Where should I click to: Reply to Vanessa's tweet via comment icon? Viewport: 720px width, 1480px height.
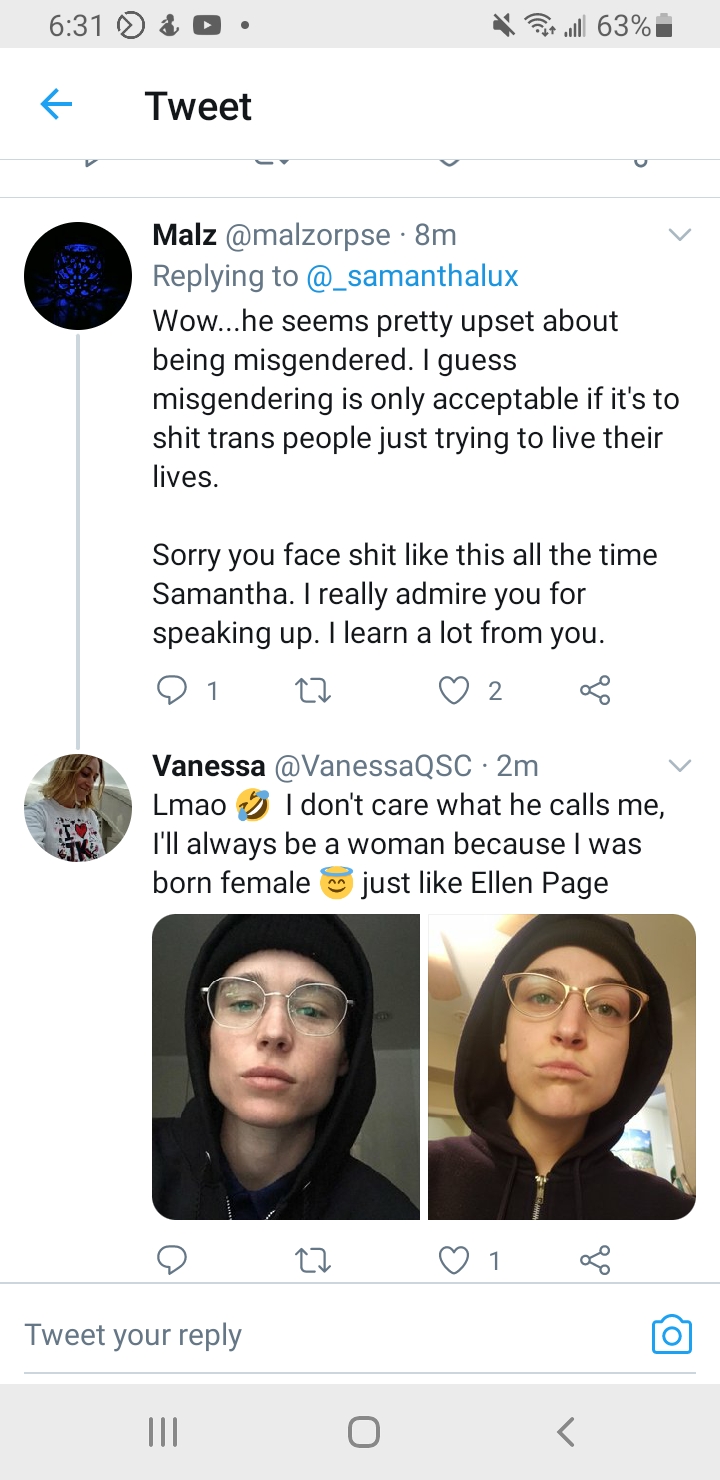(172, 1261)
